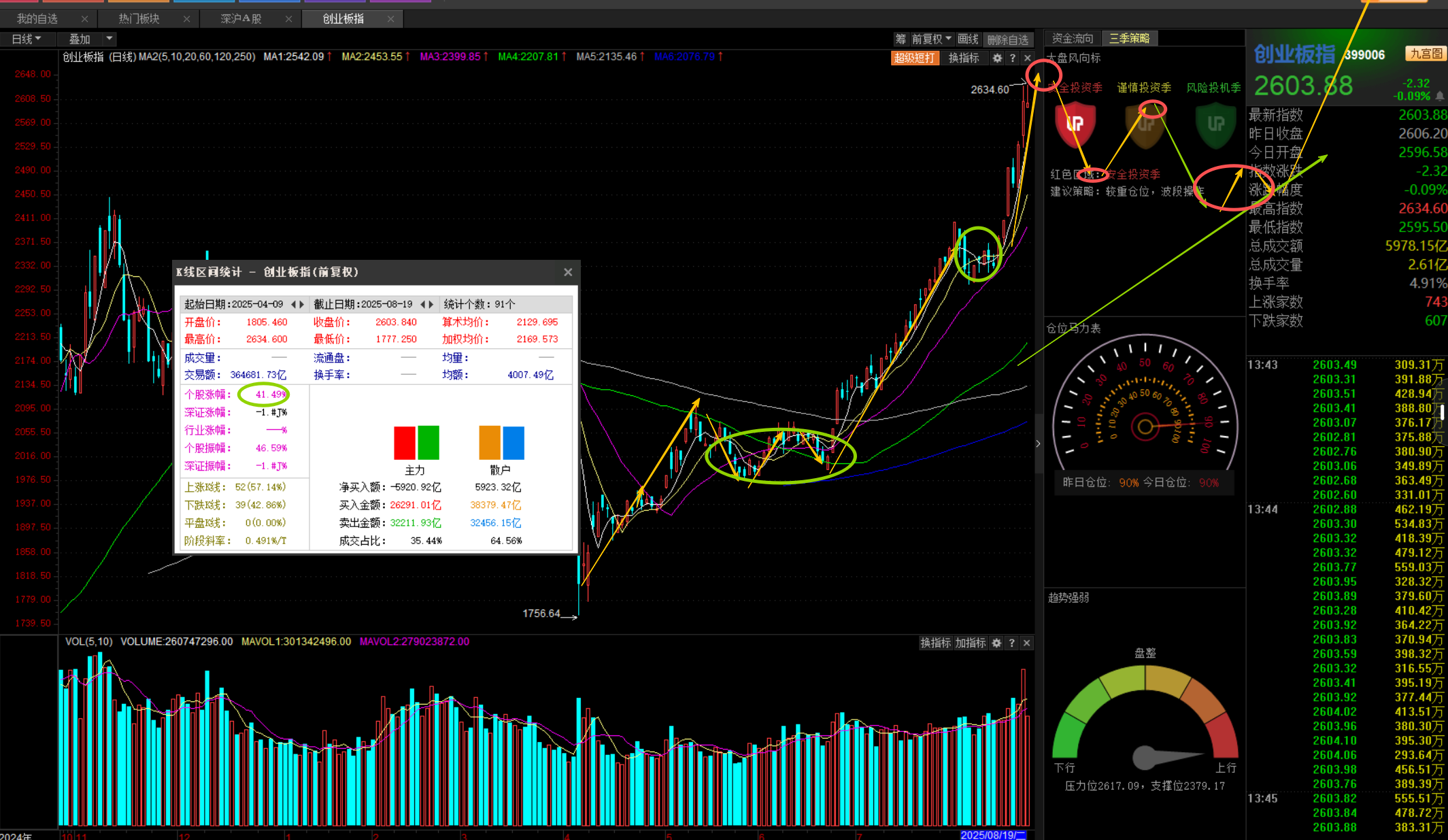
Task: Open volume panel settings gear icon
Action: pyautogui.click(x=996, y=643)
